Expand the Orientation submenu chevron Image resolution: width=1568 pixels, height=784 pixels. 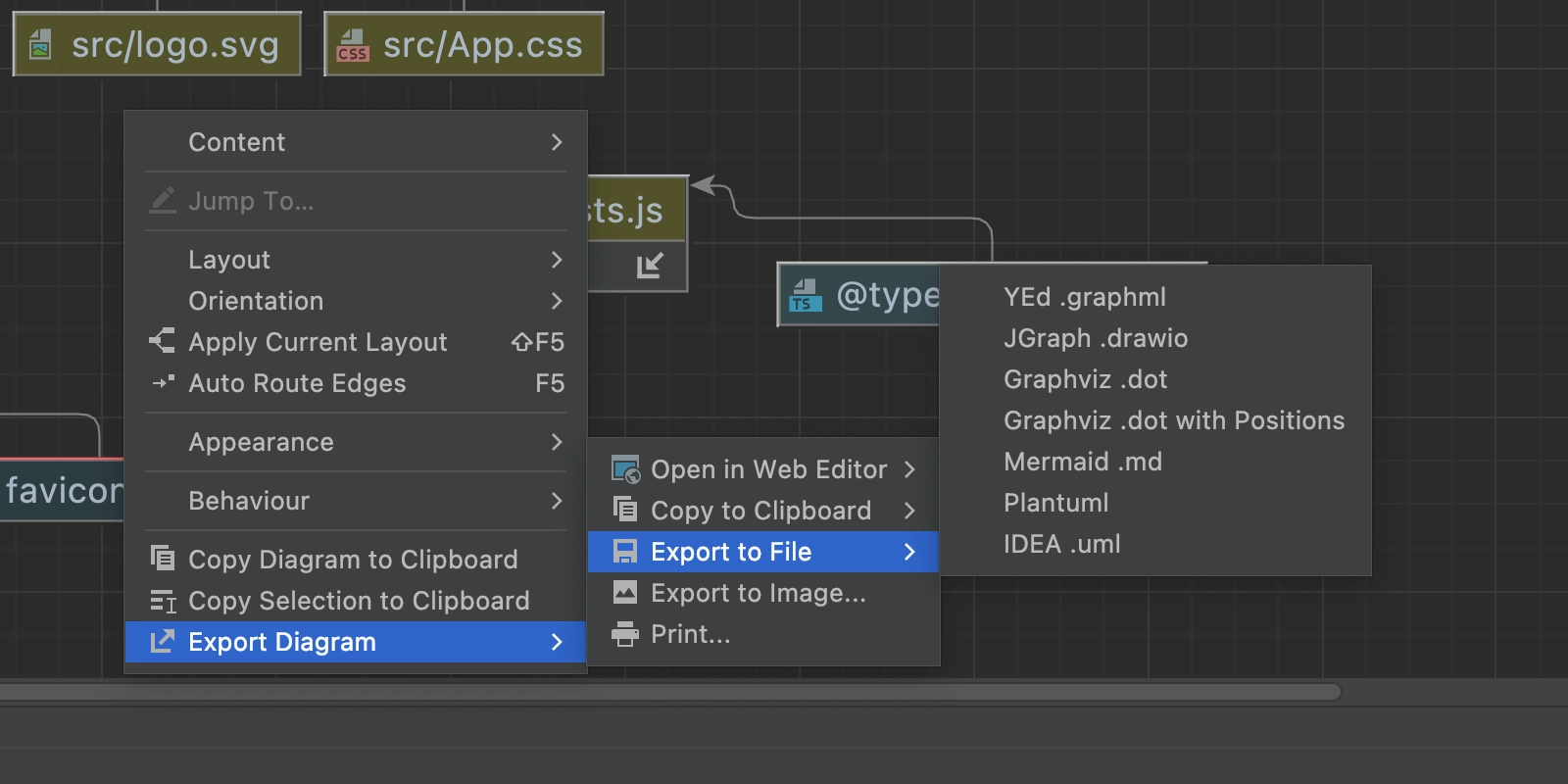click(x=557, y=301)
